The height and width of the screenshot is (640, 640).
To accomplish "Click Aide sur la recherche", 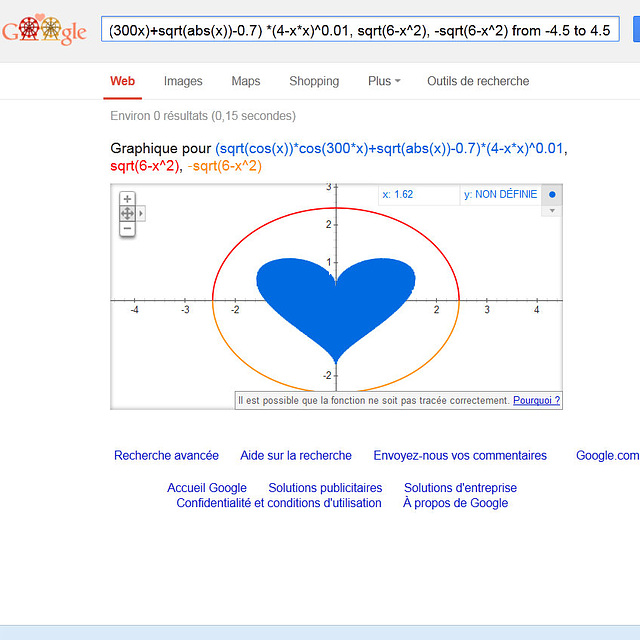I will point(296,456).
